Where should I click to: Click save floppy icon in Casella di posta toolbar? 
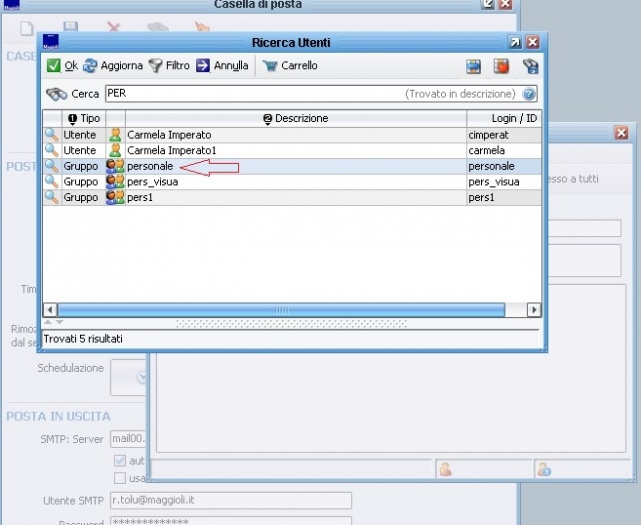(71, 27)
